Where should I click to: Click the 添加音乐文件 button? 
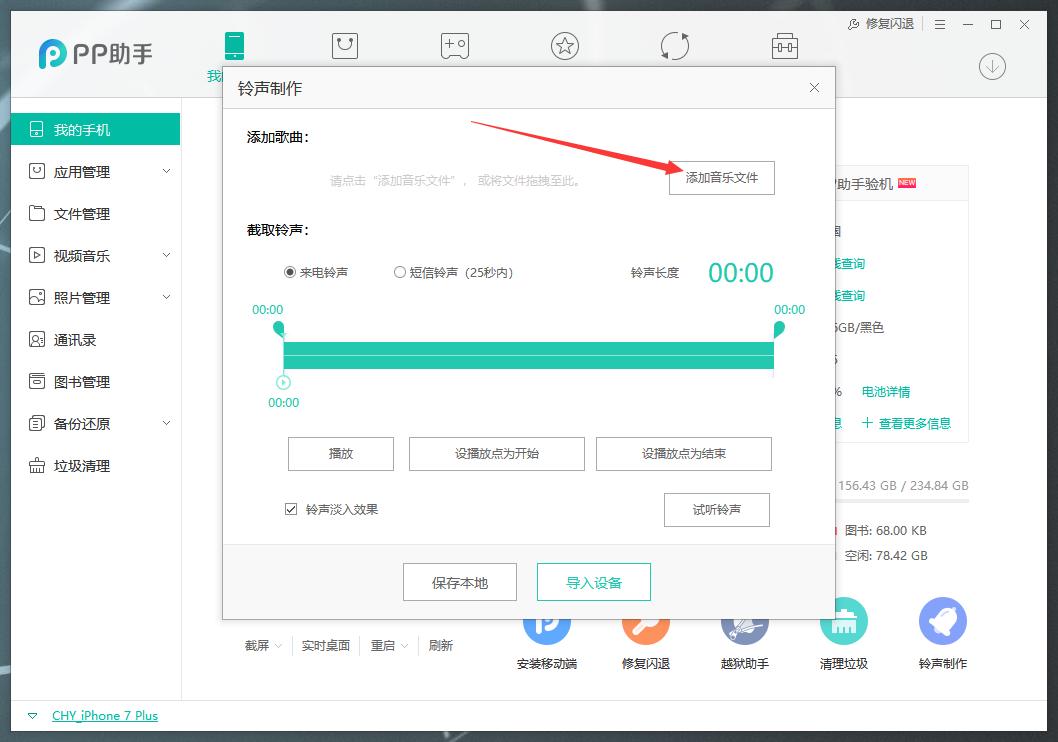coord(721,178)
